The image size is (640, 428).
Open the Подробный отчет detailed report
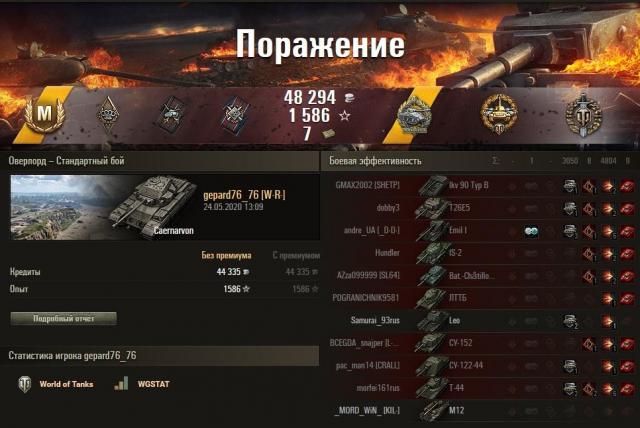coord(64,319)
